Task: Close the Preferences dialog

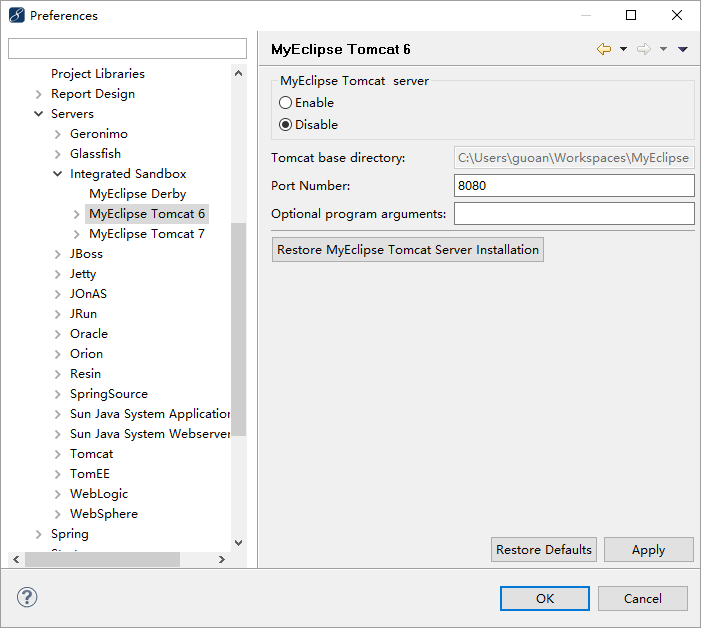Action: coord(676,15)
